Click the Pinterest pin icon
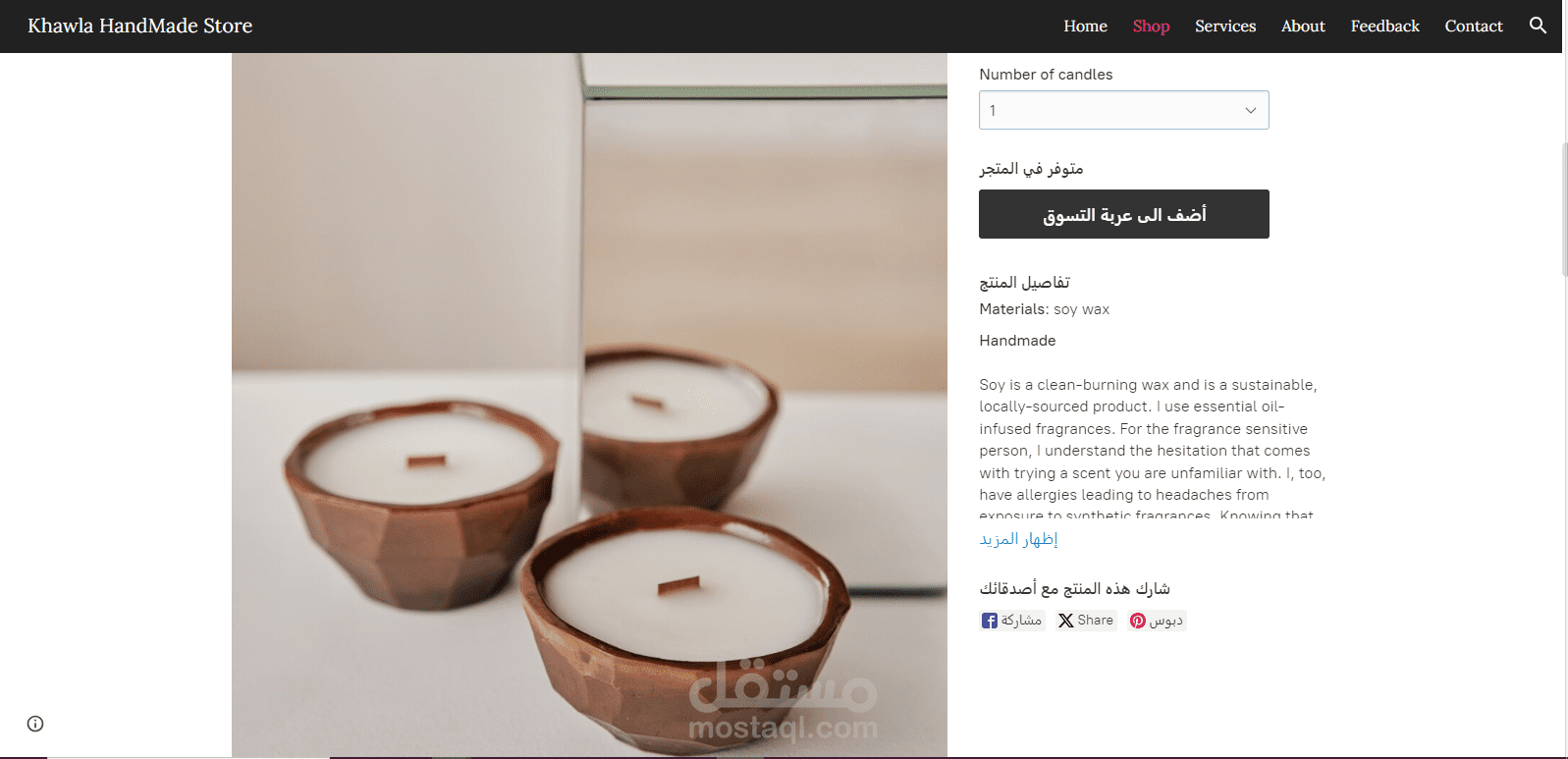Image resolution: width=1568 pixels, height=759 pixels. click(x=1137, y=621)
